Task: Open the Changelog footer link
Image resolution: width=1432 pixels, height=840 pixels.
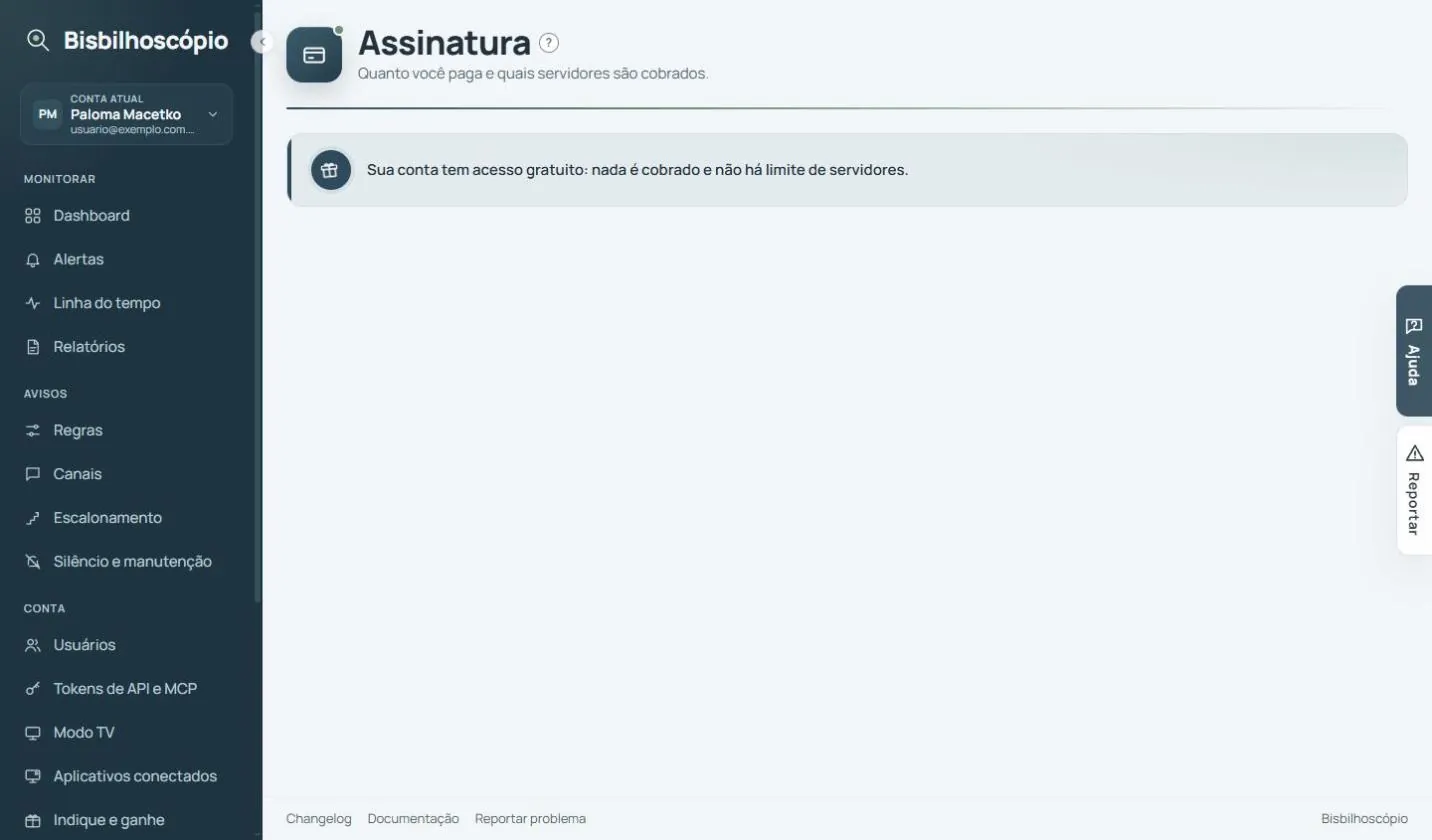Action: (x=319, y=819)
